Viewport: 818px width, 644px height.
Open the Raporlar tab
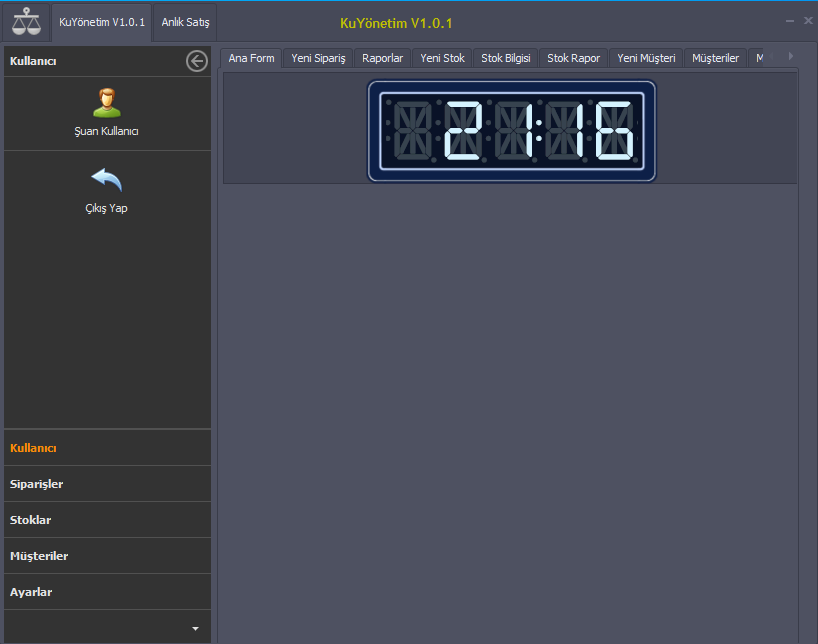coord(382,58)
